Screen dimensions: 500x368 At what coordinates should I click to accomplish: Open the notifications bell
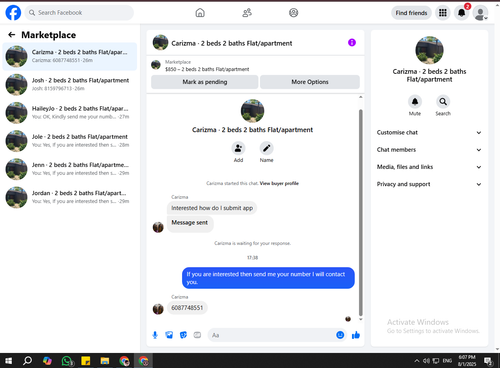pyautogui.click(x=462, y=13)
